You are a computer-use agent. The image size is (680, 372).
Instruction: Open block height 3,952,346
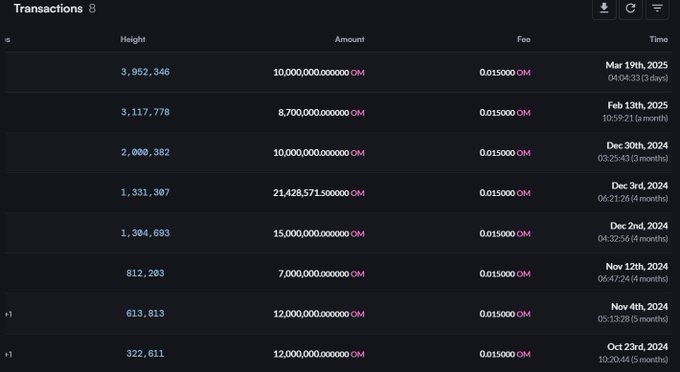click(145, 72)
